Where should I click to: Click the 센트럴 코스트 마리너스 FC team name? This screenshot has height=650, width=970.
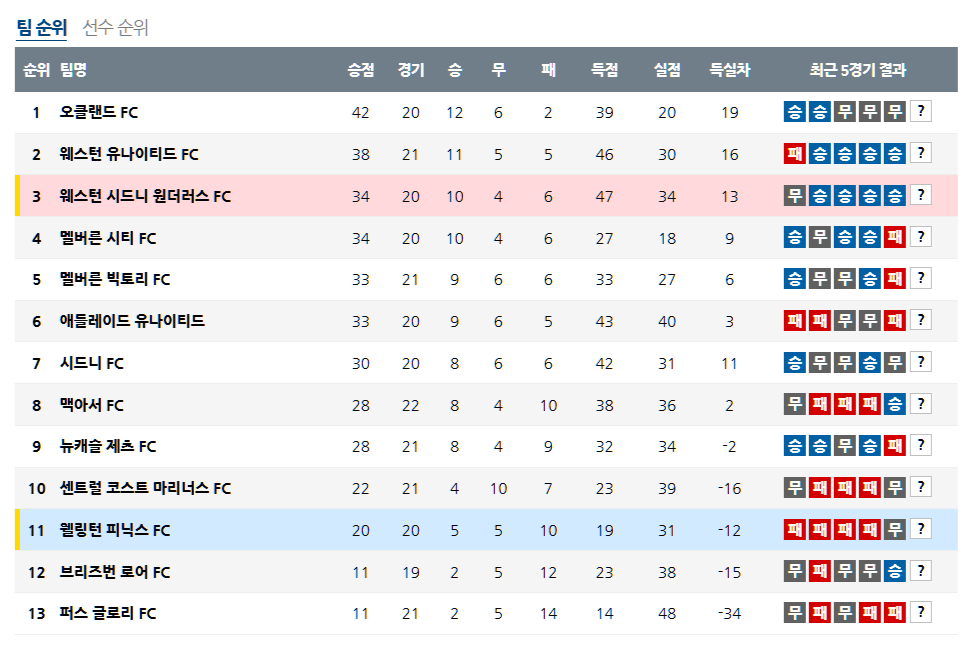[145, 488]
